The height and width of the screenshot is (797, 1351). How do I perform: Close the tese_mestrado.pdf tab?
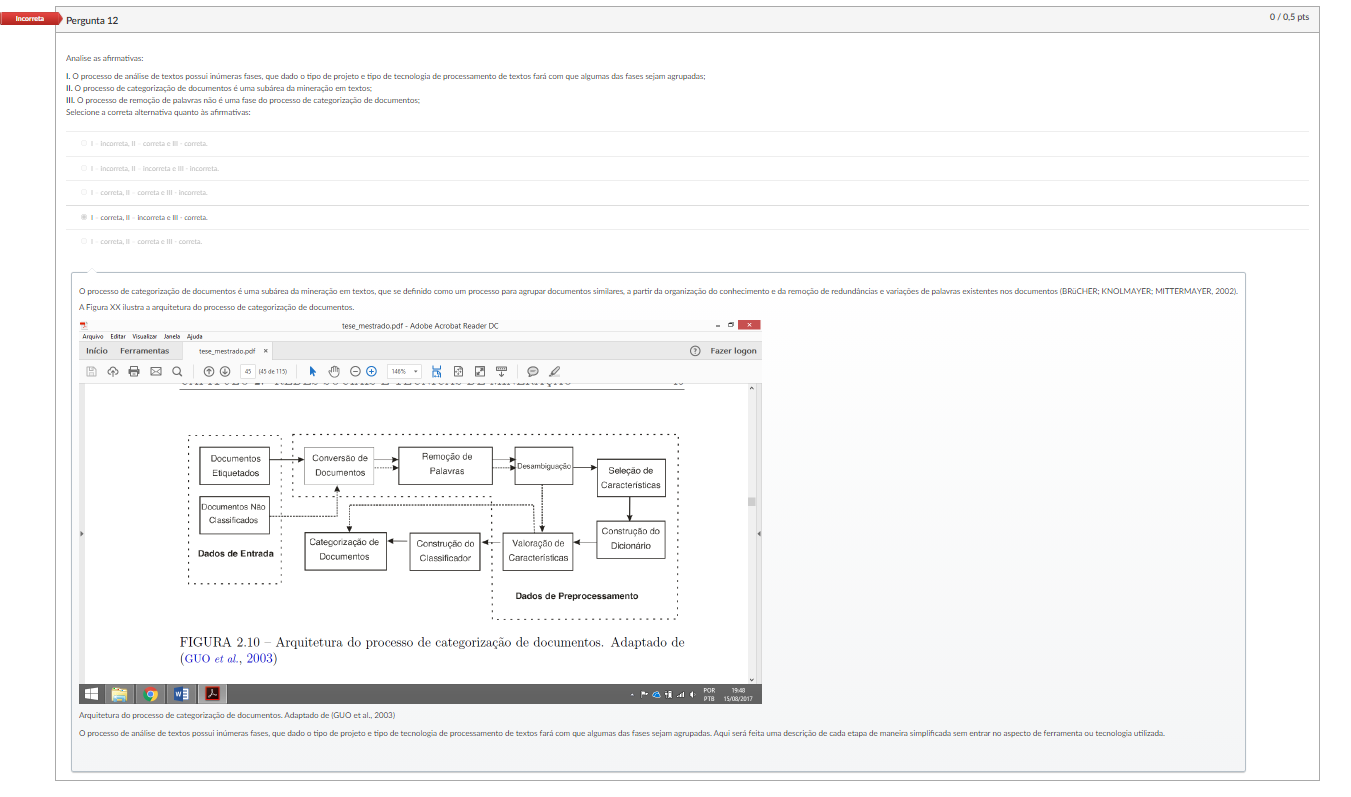(265, 351)
